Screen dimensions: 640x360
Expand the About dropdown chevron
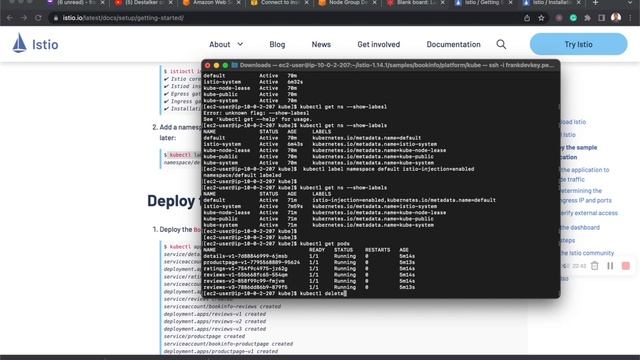pyautogui.click(x=240, y=44)
